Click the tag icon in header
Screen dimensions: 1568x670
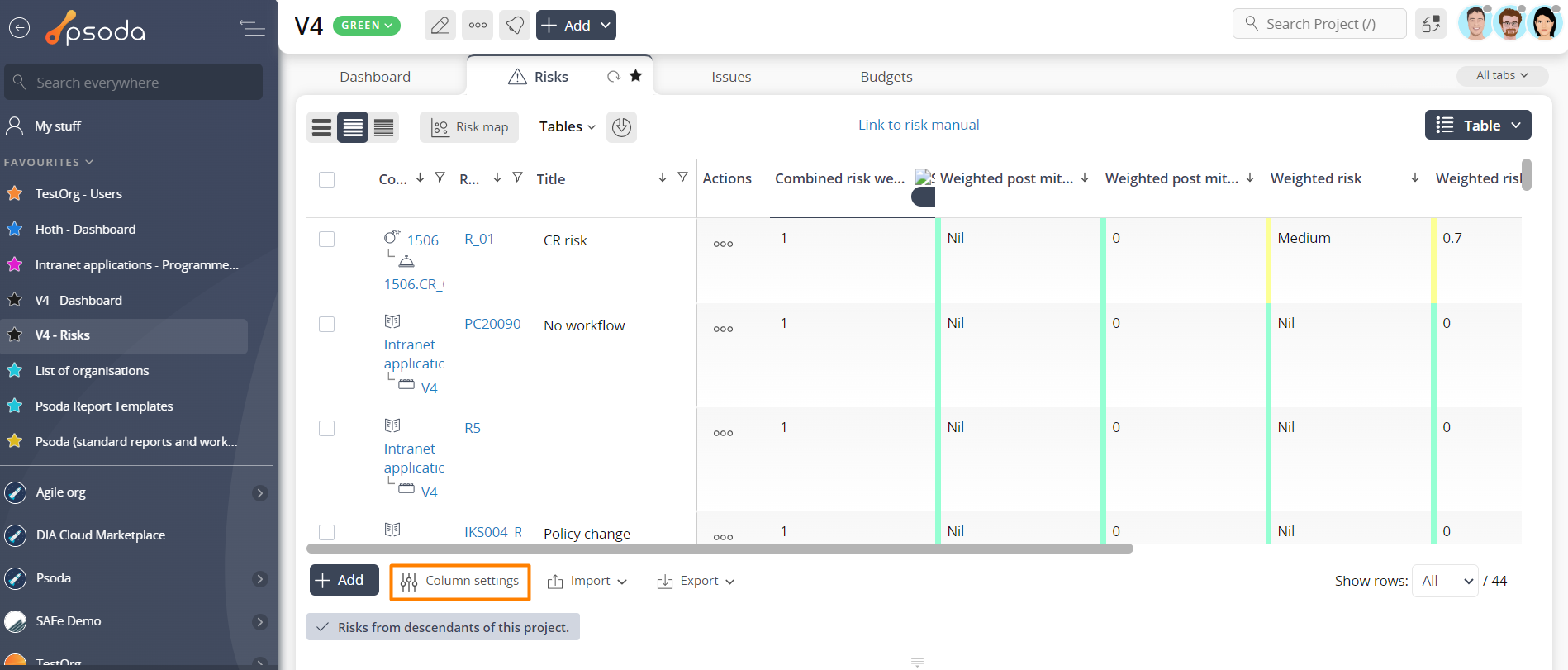click(x=515, y=25)
